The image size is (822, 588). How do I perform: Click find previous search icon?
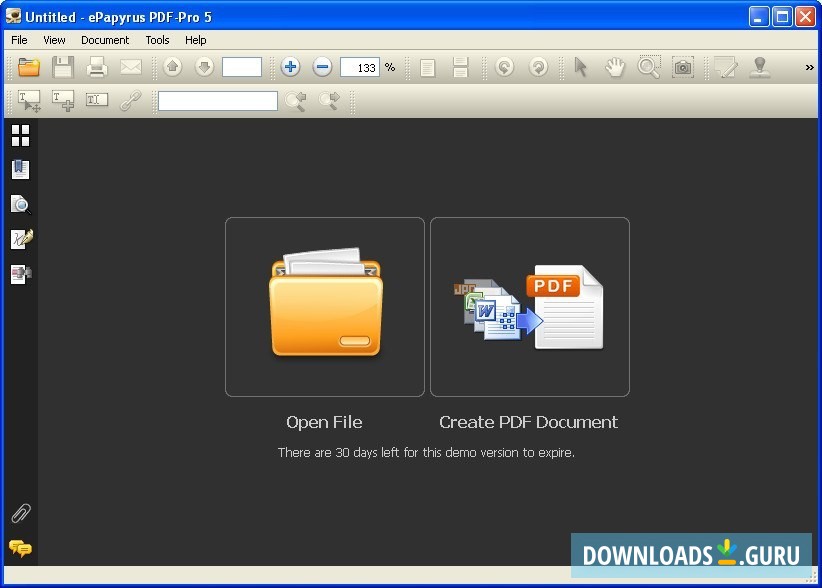[296, 101]
